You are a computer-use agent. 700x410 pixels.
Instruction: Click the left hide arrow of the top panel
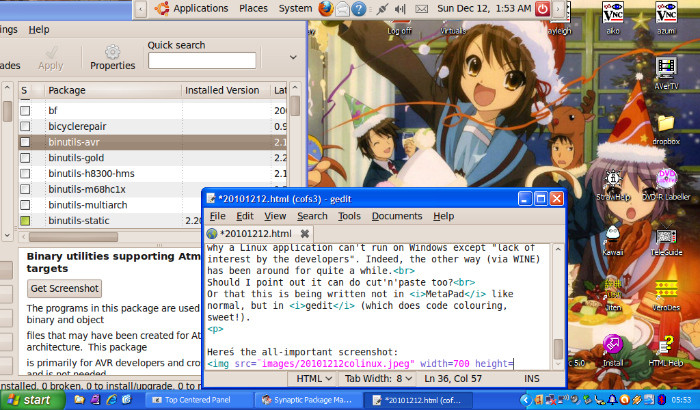[141, 8]
